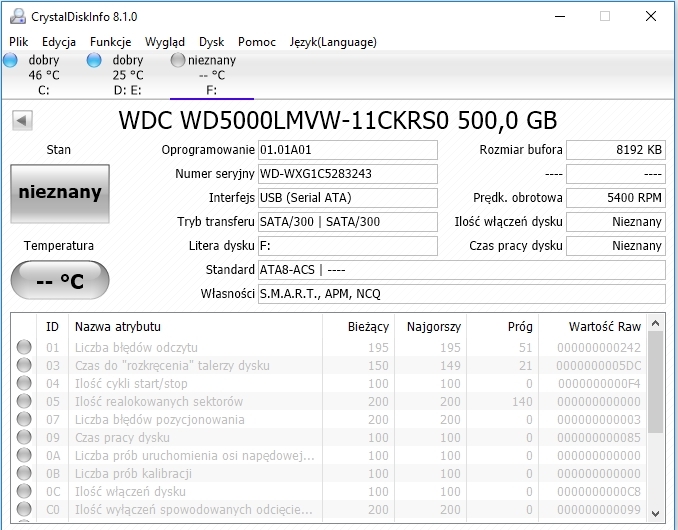678x530 pixels.
Task: Click the gray status orb for disk F:
Action: (x=178, y=60)
